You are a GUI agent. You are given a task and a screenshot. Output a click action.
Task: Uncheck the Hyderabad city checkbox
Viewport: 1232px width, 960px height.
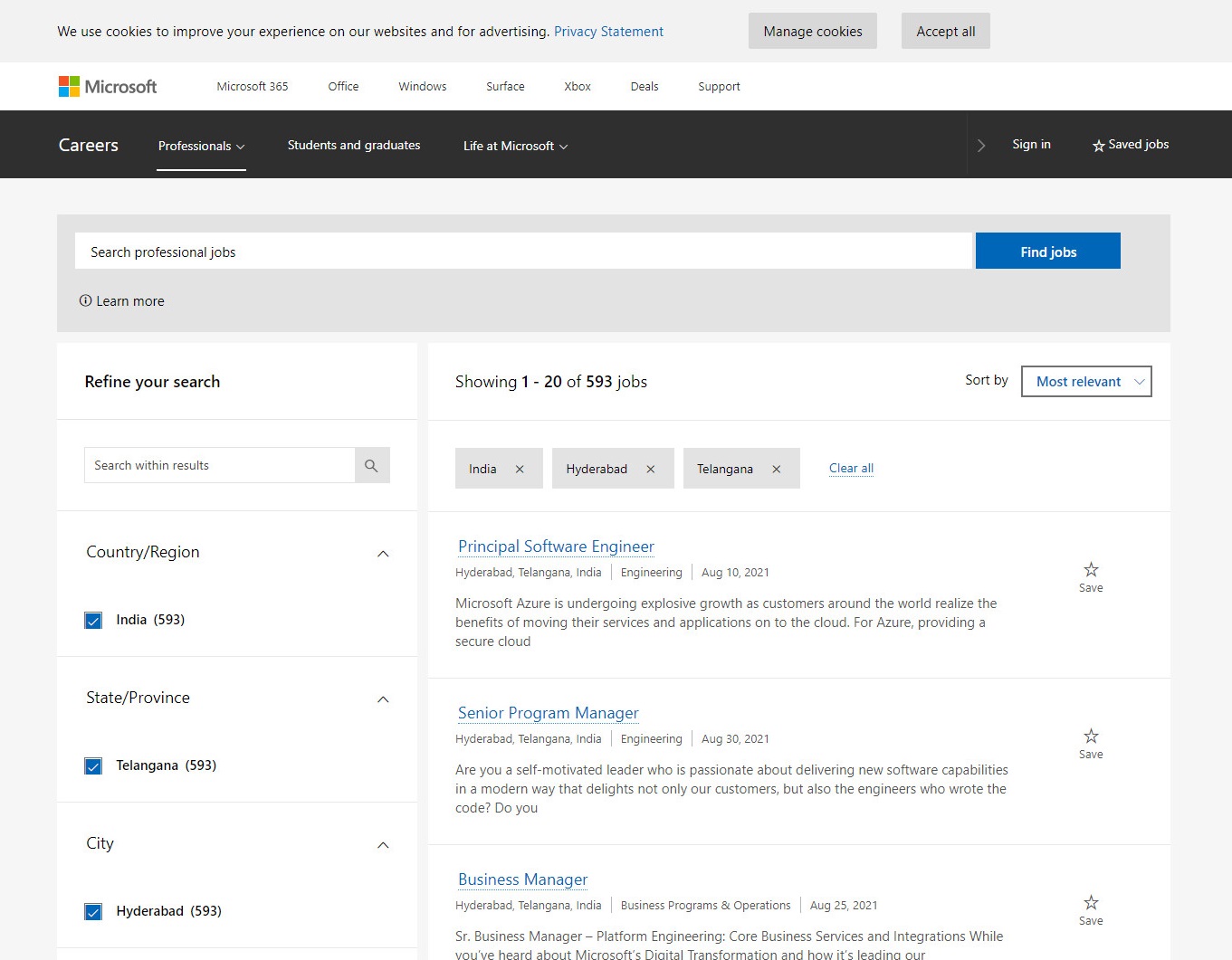[93, 911]
